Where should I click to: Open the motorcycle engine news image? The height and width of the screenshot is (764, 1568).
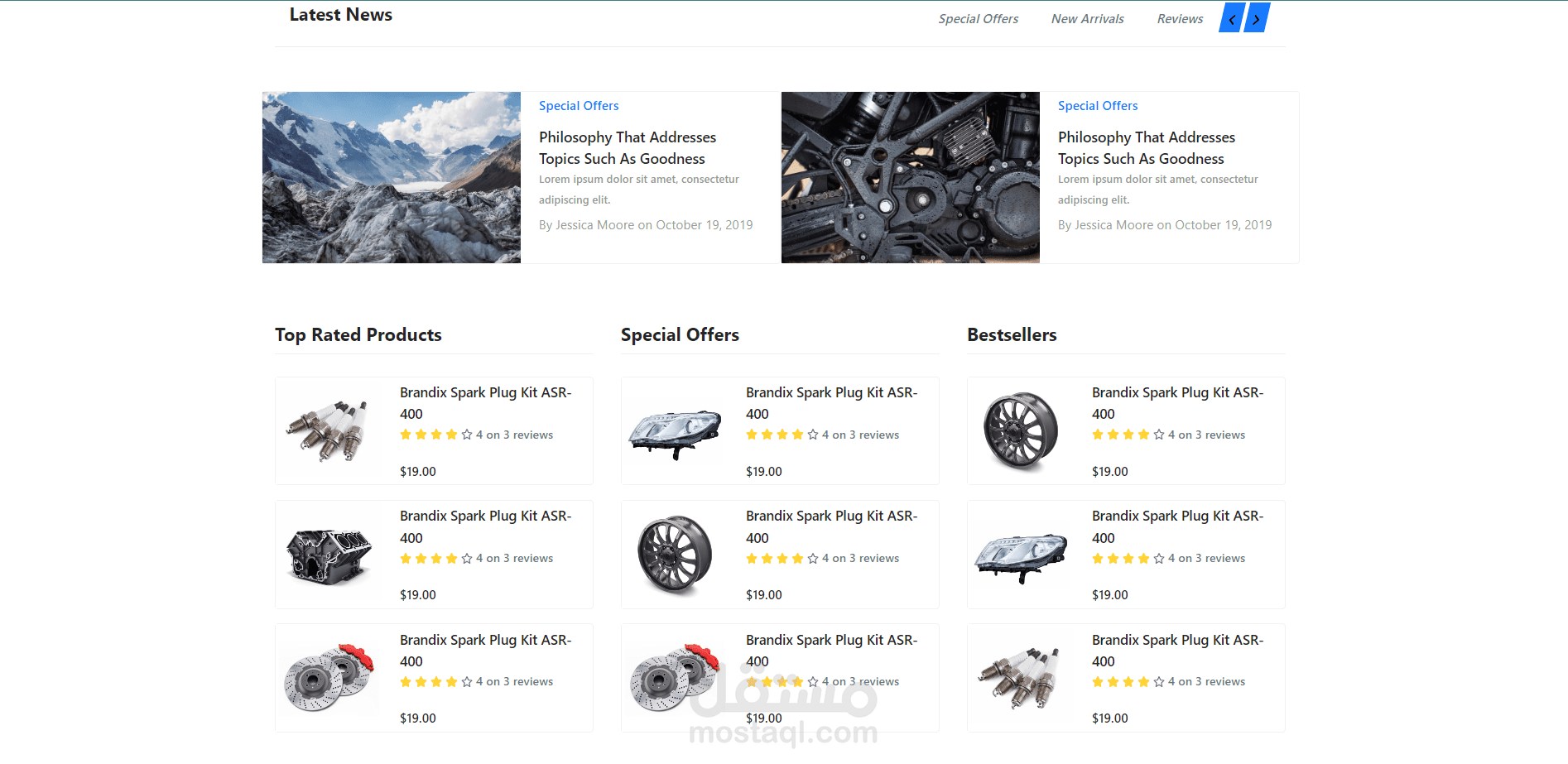910,177
